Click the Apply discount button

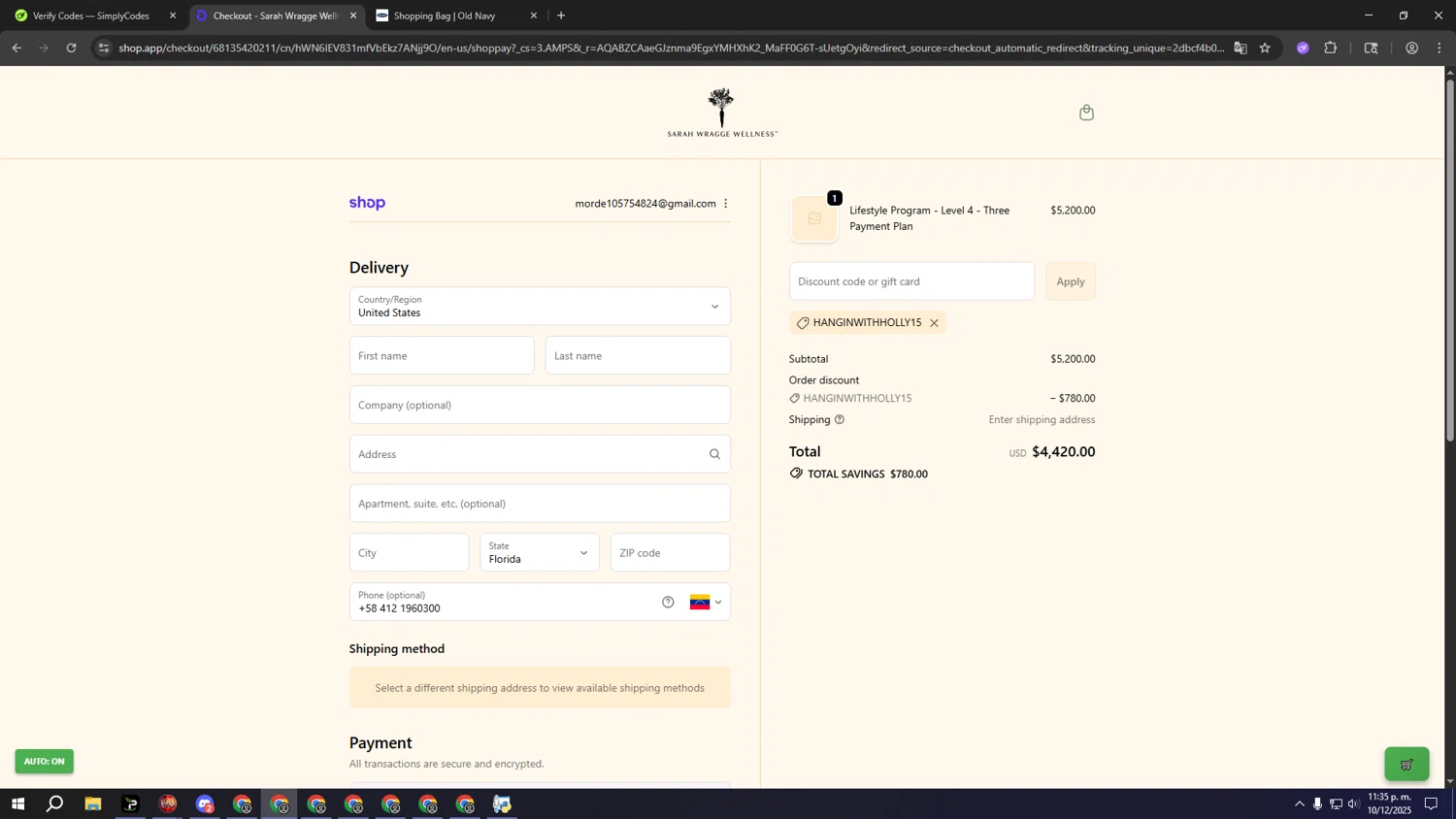(x=1071, y=281)
